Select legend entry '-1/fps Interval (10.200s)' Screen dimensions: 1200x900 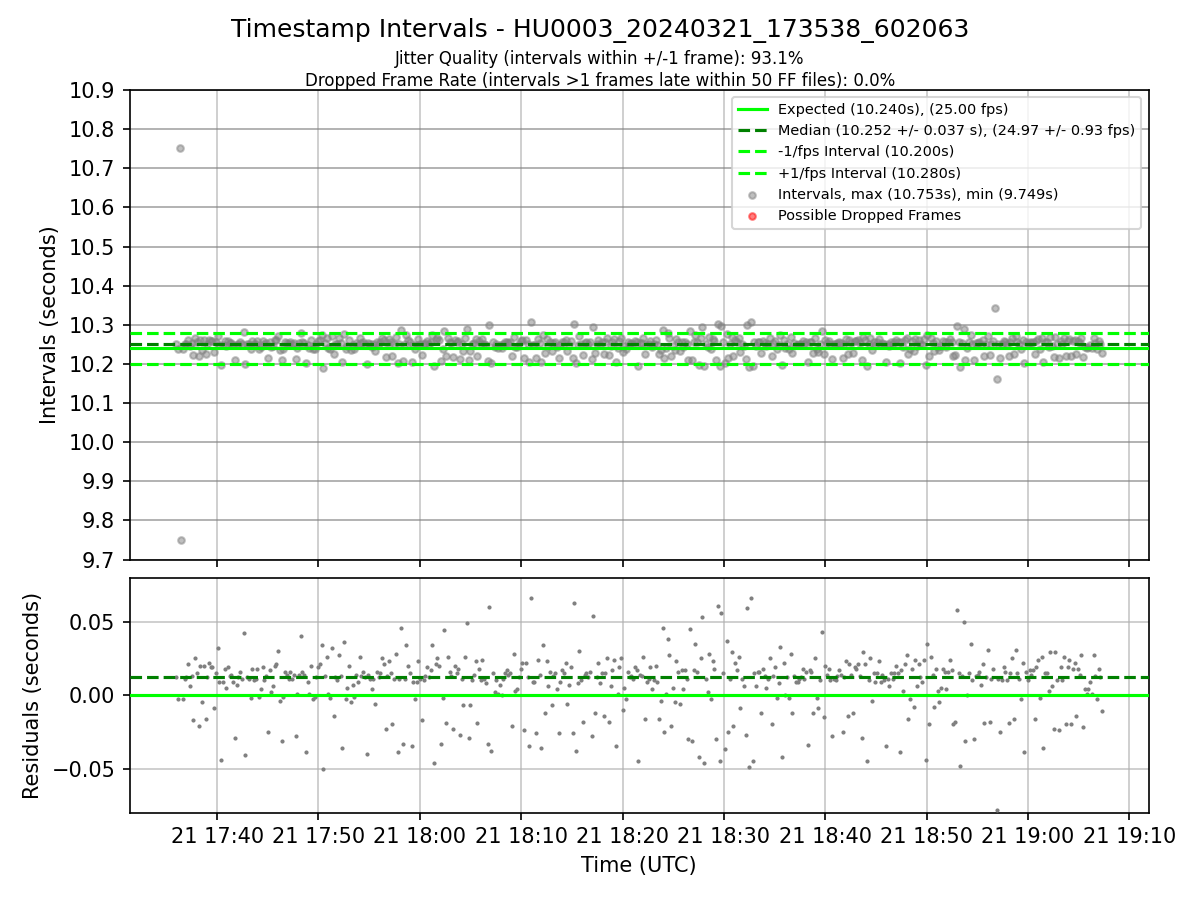coord(865,151)
